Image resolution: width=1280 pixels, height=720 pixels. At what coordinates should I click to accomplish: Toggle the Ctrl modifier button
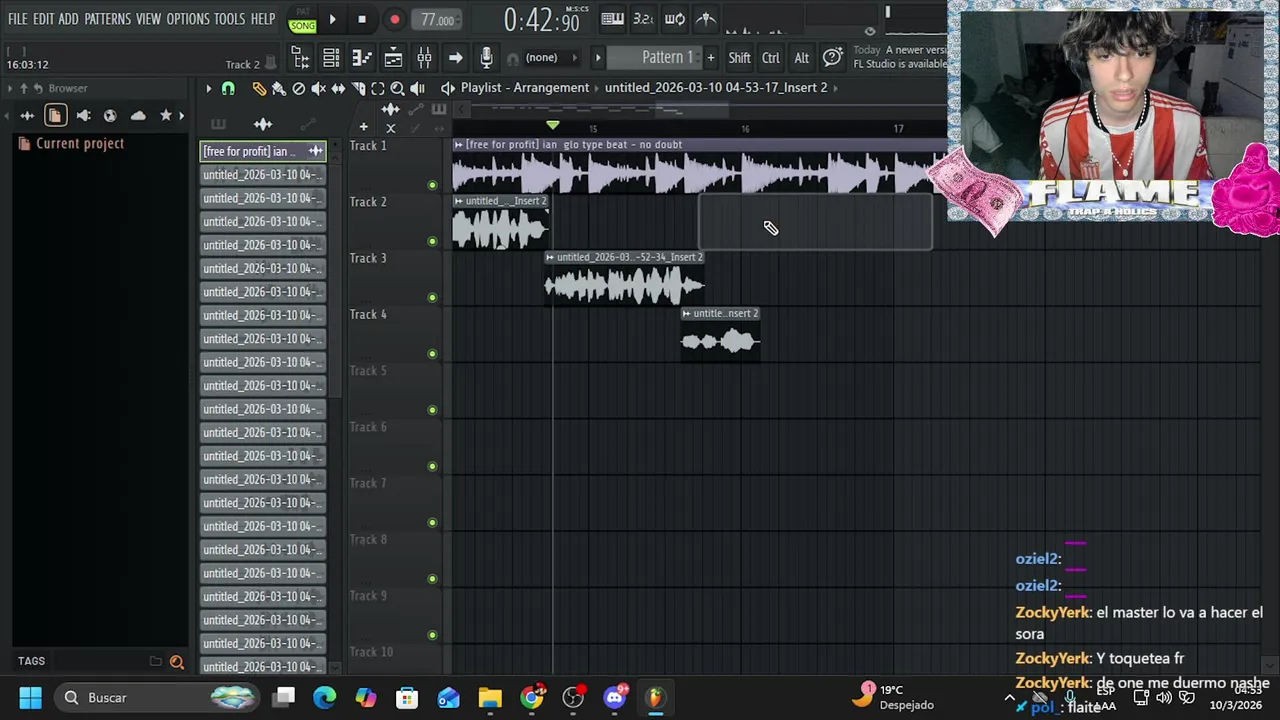coord(770,58)
